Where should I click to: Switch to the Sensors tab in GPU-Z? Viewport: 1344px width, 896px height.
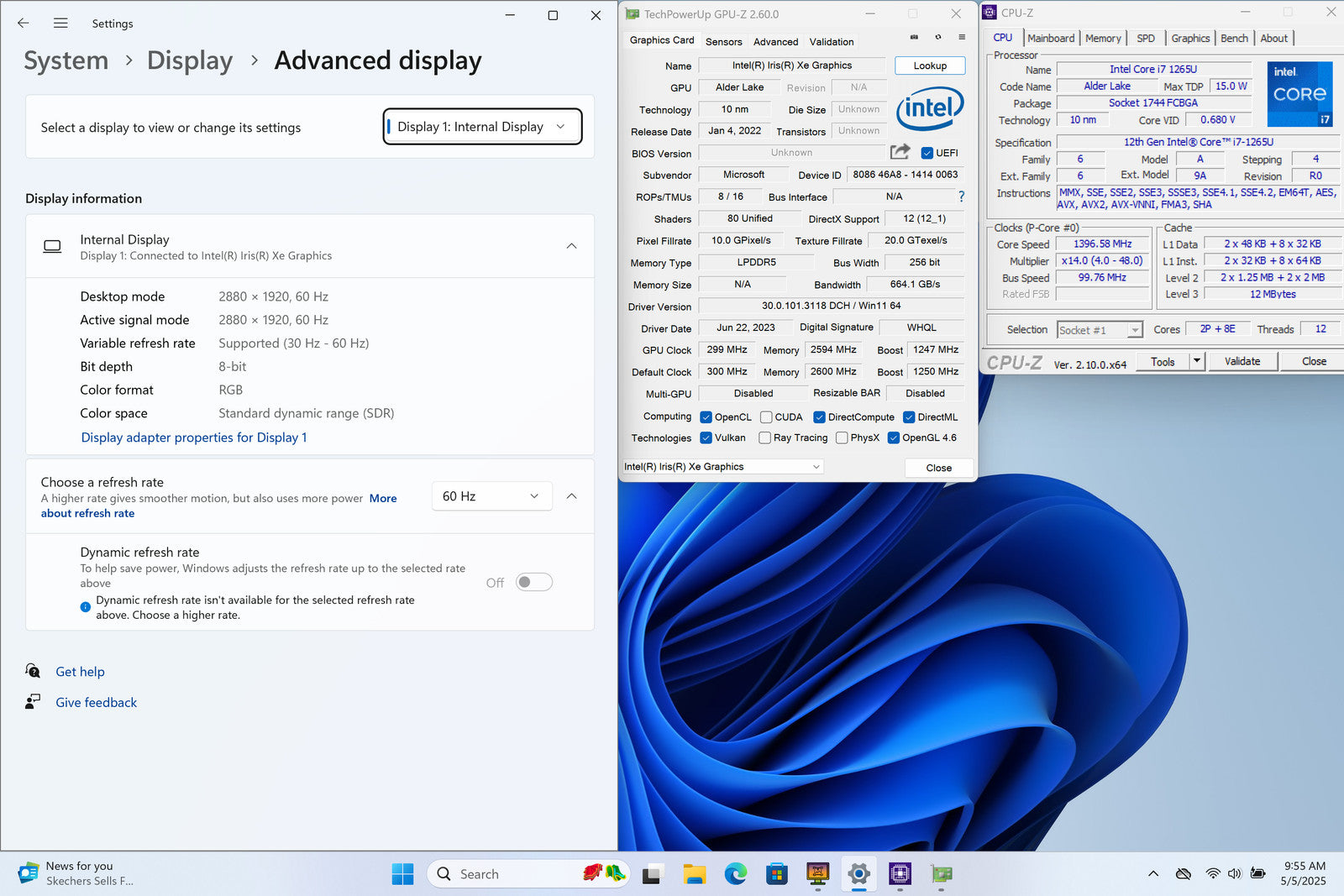723,41
